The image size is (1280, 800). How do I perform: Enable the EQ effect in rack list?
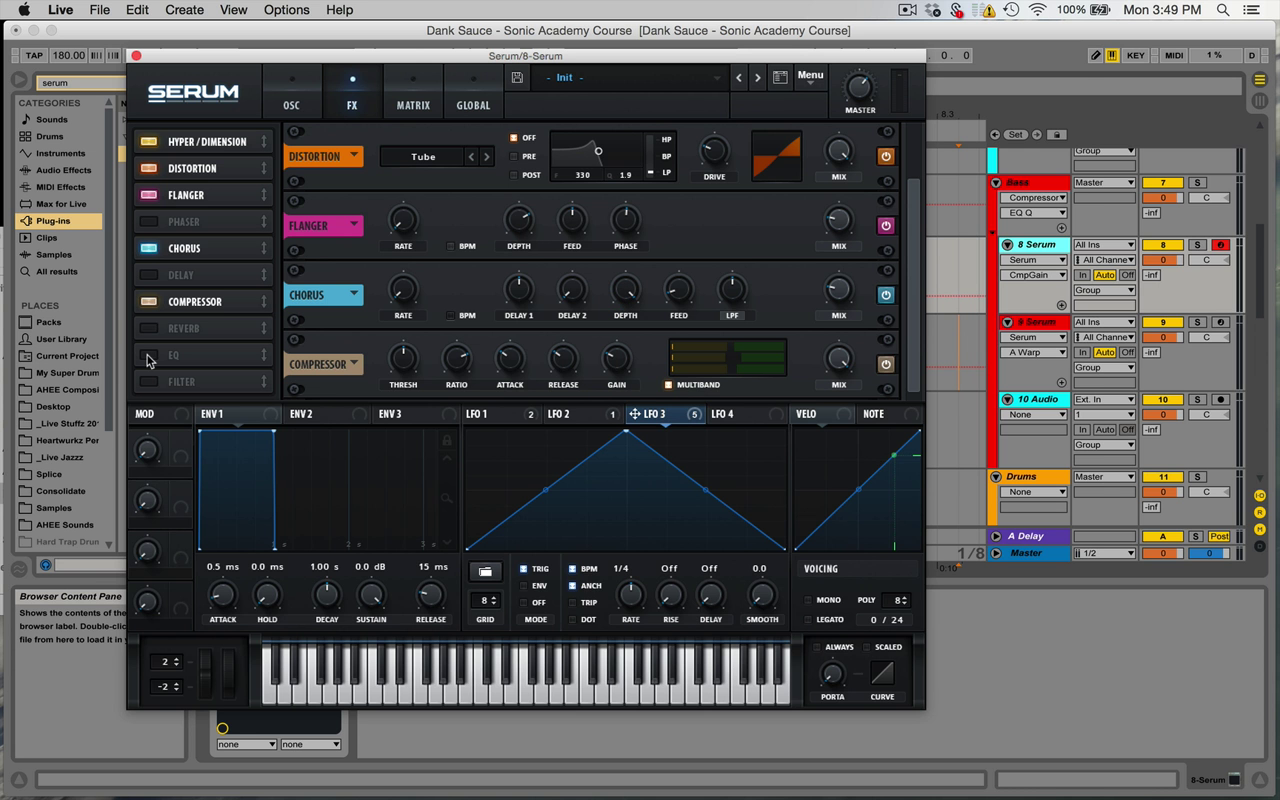pos(149,355)
